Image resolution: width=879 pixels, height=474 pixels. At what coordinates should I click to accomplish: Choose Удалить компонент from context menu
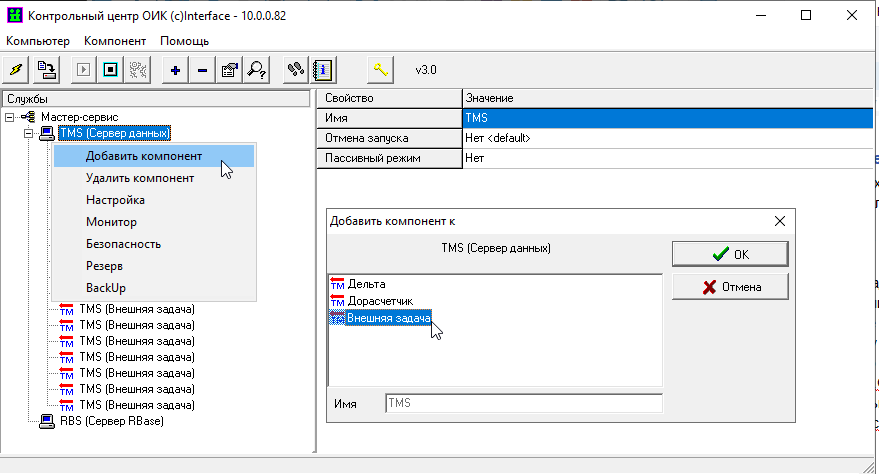click(140, 178)
